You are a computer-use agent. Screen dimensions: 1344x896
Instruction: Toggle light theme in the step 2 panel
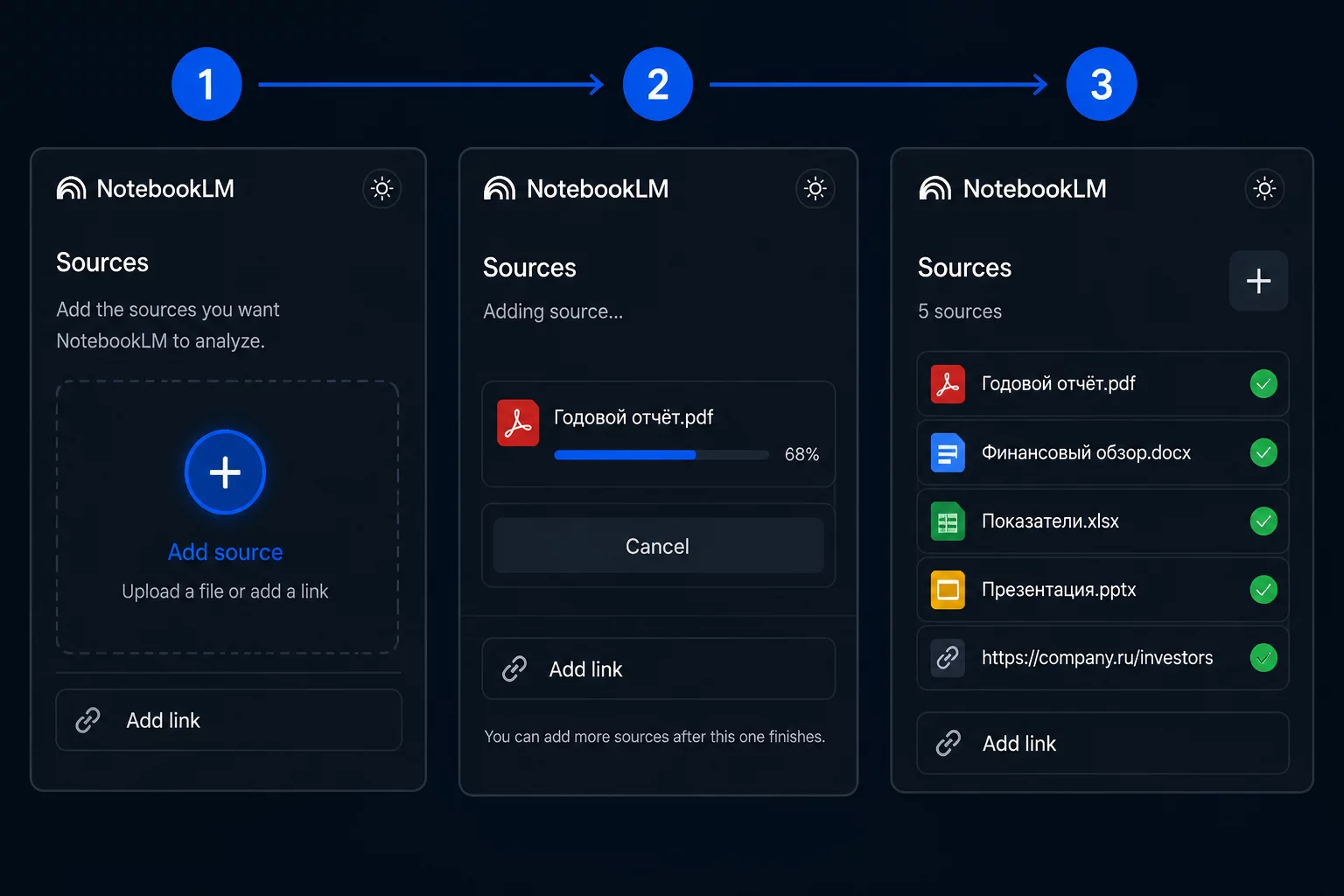(x=815, y=188)
